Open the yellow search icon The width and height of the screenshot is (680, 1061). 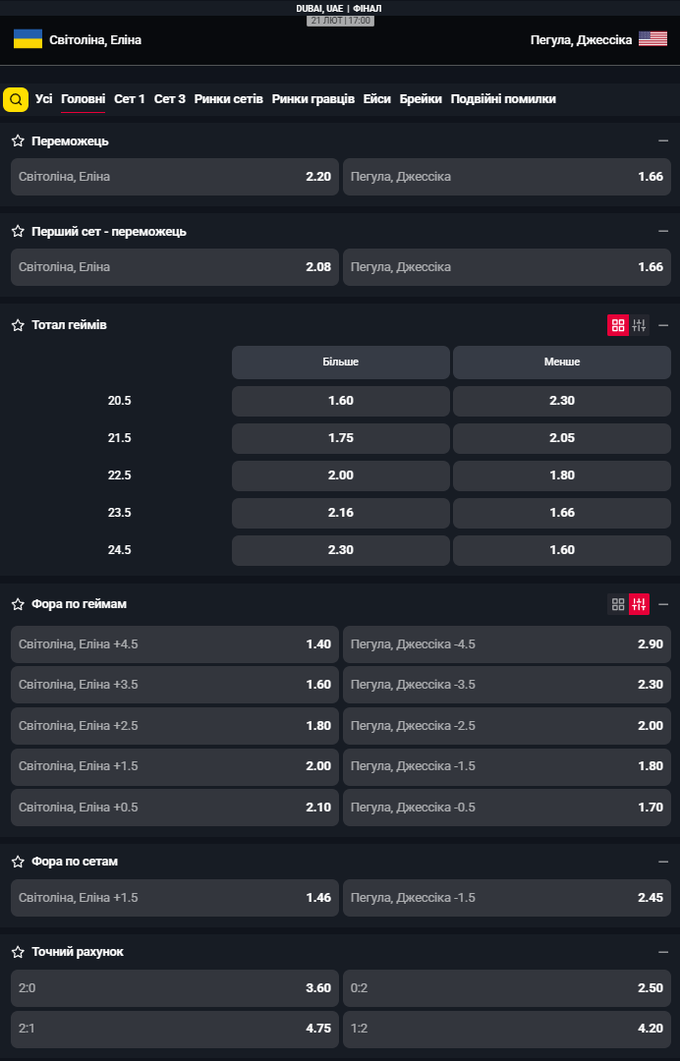(x=16, y=99)
